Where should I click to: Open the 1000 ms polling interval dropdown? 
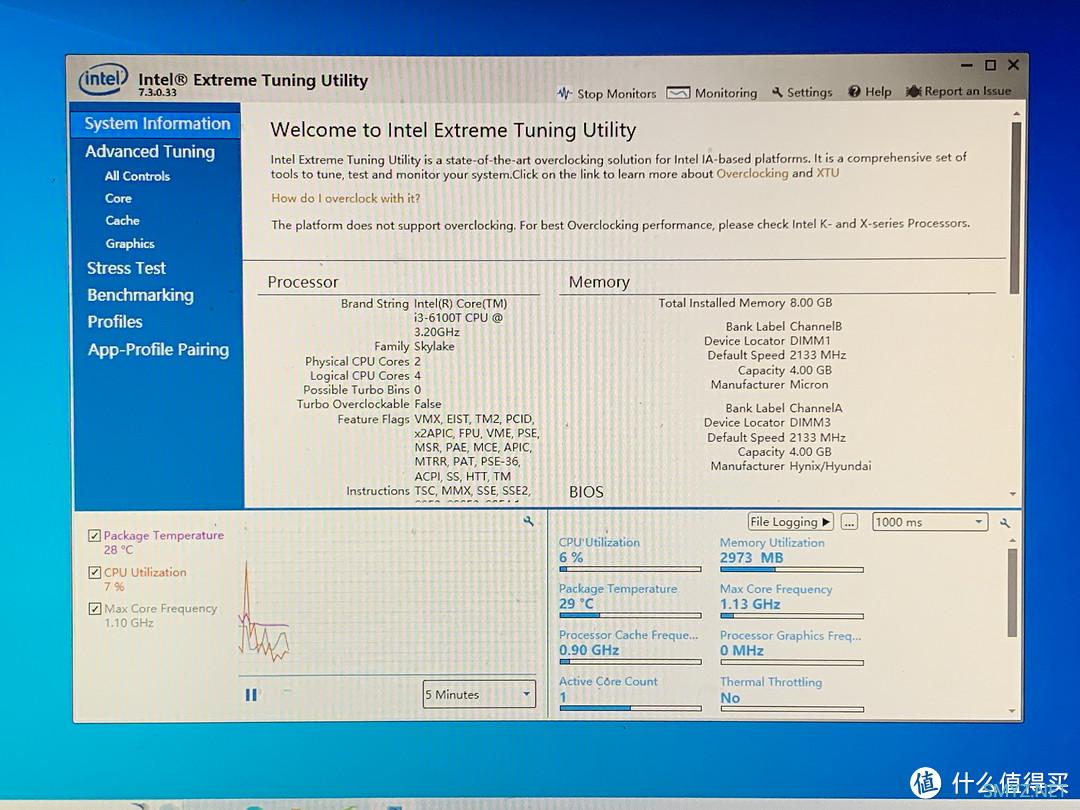(x=930, y=522)
